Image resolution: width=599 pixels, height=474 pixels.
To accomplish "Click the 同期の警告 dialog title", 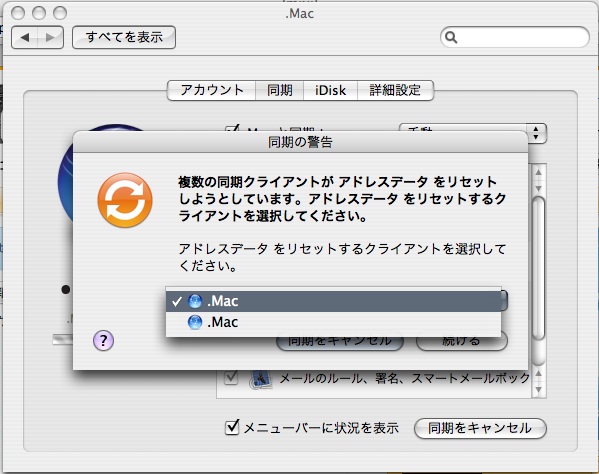I will coord(300,142).
